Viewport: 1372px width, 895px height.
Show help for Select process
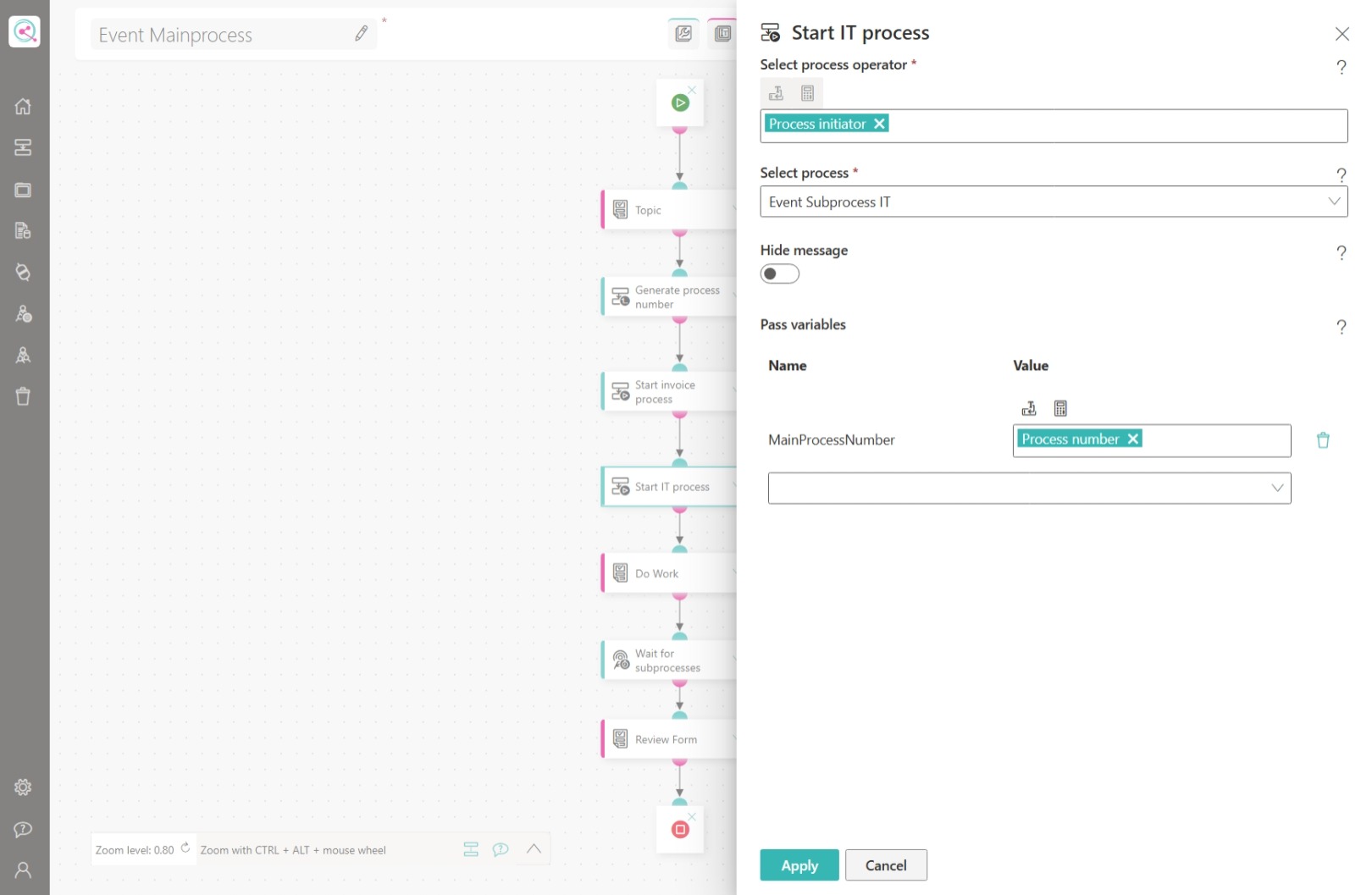1342,175
